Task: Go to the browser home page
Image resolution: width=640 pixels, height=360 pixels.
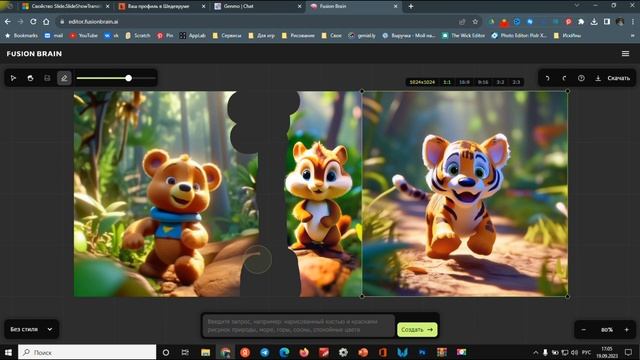Action: (46, 22)
